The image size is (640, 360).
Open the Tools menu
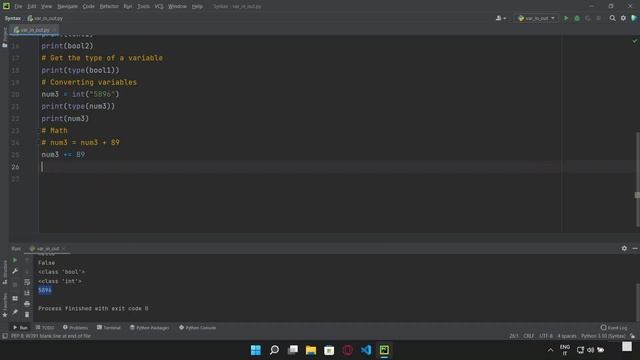click(143, 7)
